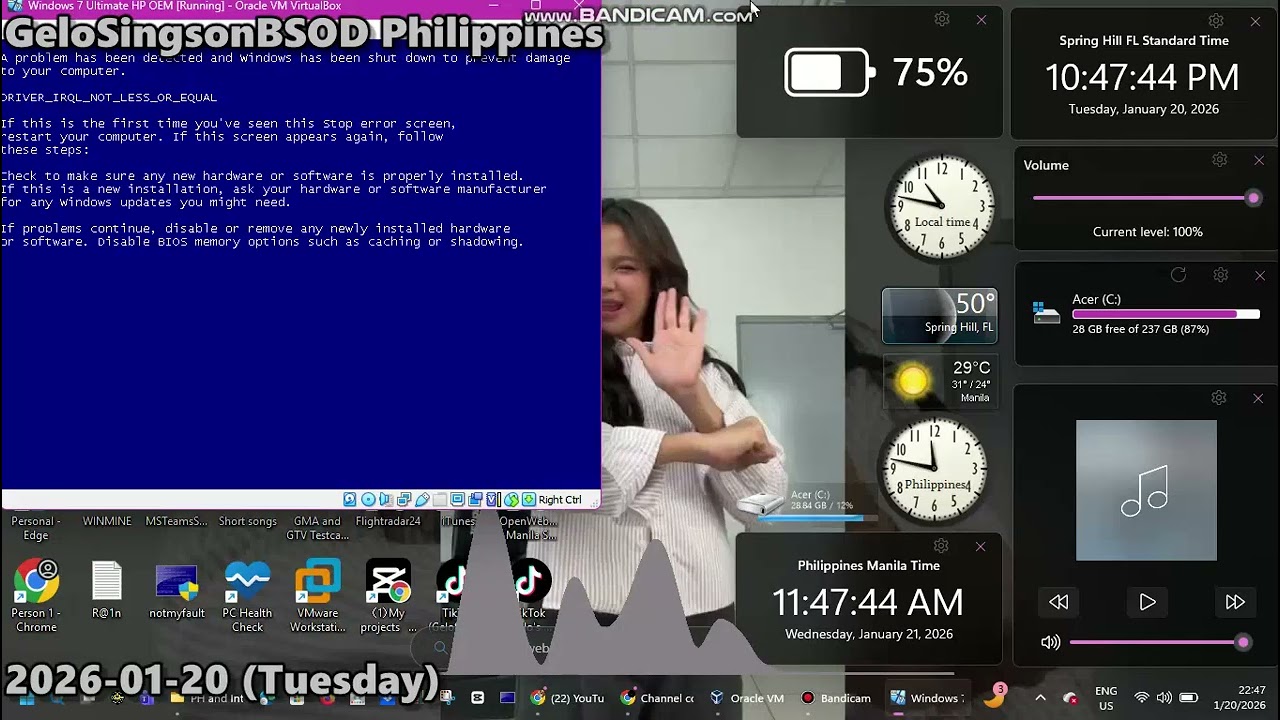Click the green keyboard capture arrow icon
The height and width of the screenshot is (720, 1280).
point(529,499)
